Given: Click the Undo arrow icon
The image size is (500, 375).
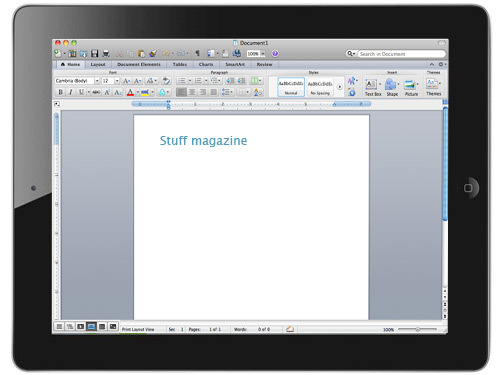Looking at the screenshot, I should tap(166, 53).
